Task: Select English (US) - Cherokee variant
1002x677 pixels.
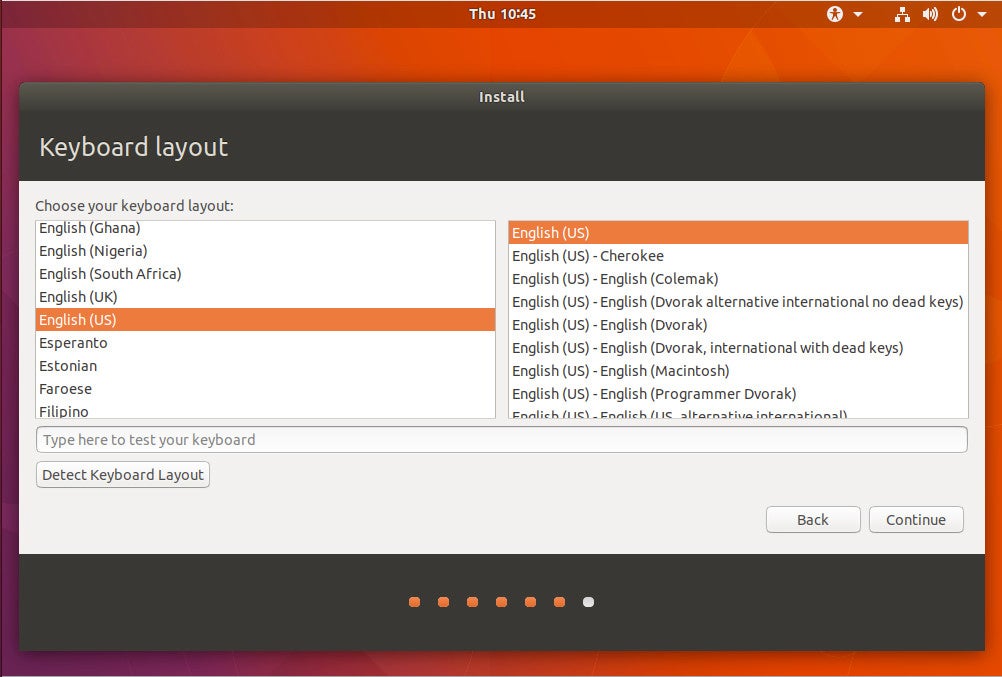Action: pyautogui.click(x=738, y=256)
